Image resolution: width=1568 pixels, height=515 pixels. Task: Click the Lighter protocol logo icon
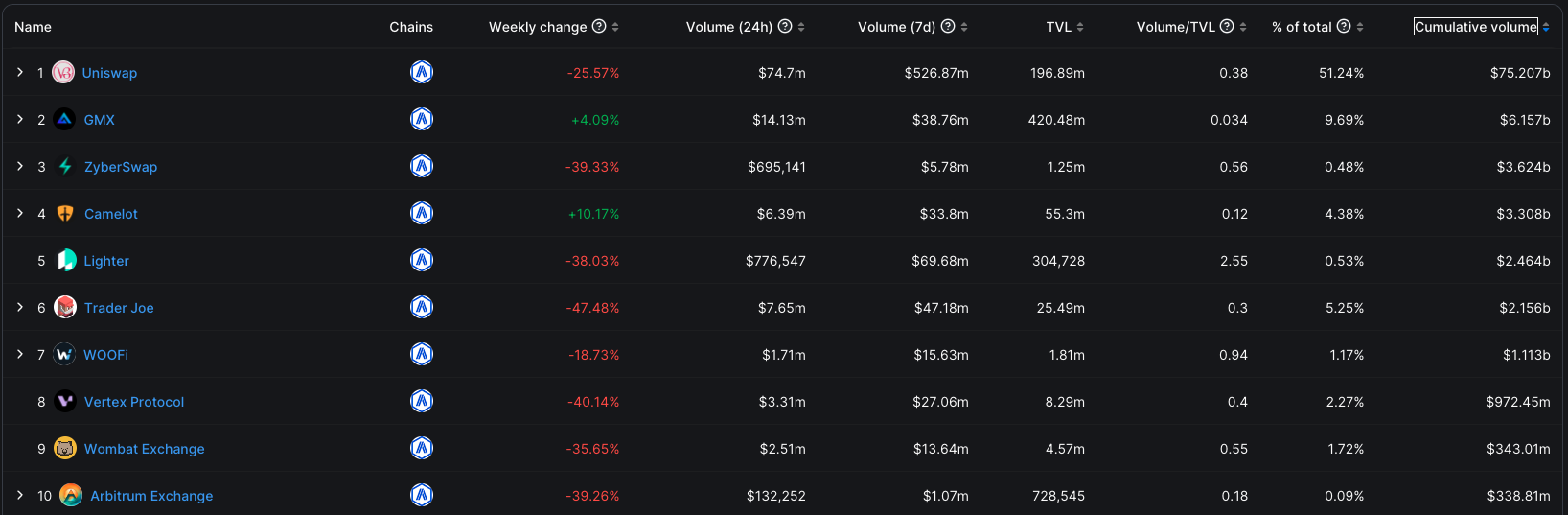click(66, 260)
